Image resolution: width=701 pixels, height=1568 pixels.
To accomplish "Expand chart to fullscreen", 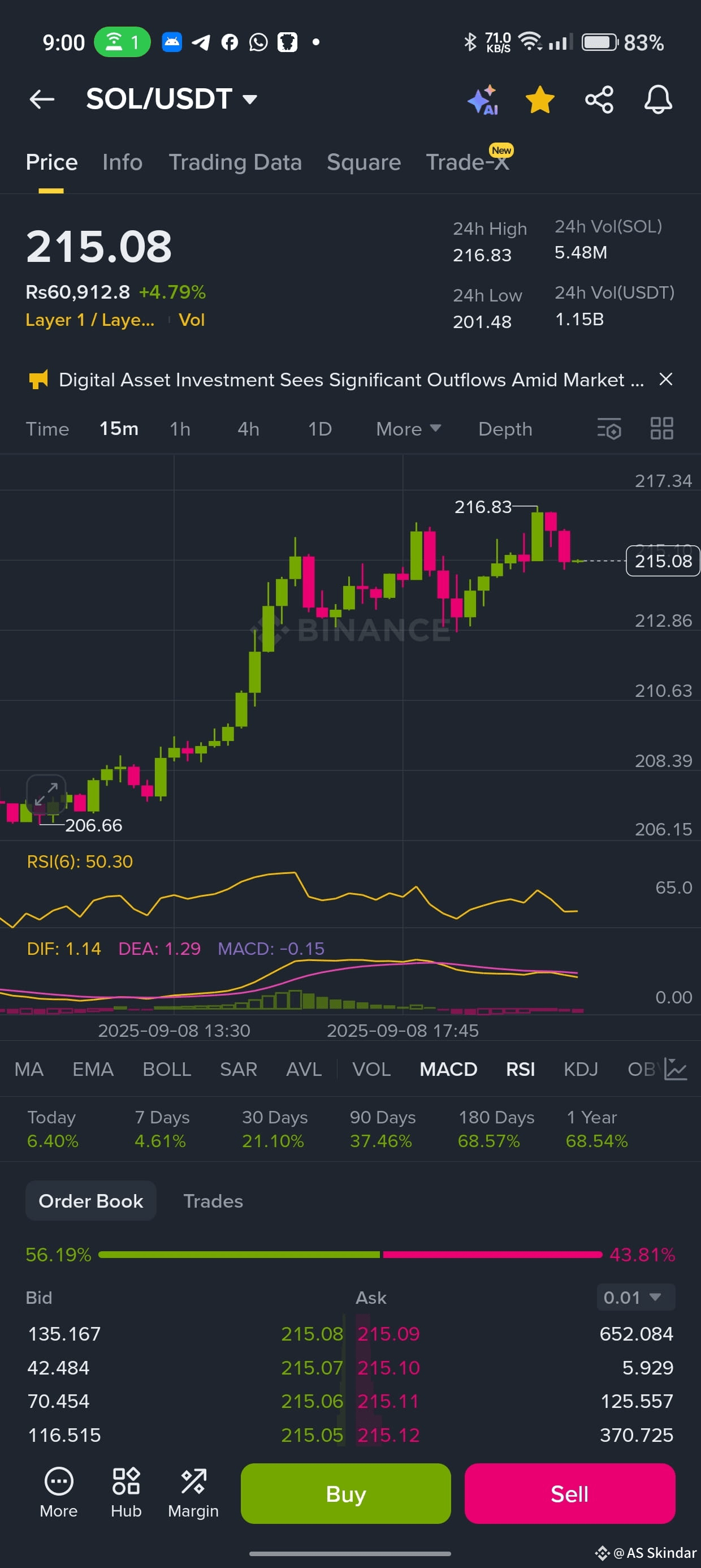I will (x=46, y=794).
